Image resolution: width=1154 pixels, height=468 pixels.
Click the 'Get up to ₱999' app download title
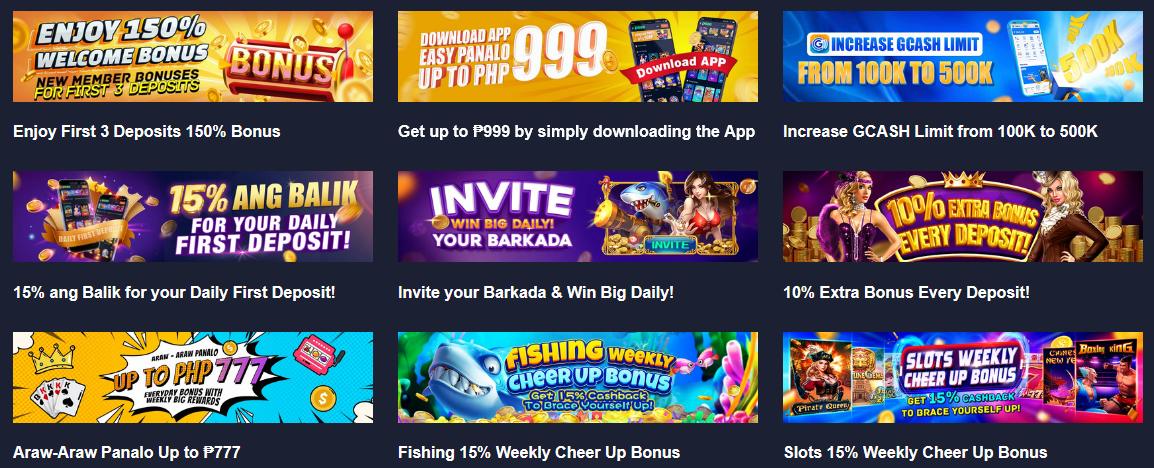click(576, 132)
